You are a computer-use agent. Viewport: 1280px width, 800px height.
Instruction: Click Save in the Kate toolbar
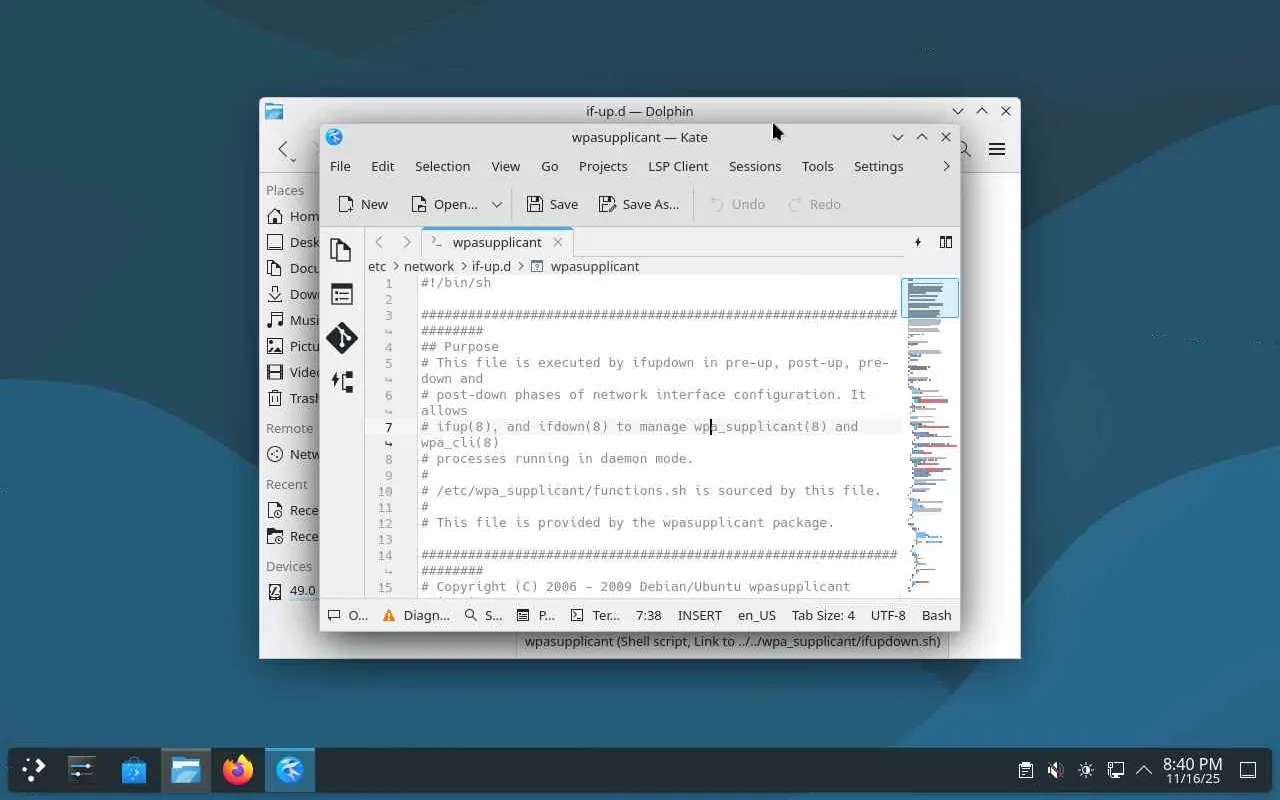point(552,204)
